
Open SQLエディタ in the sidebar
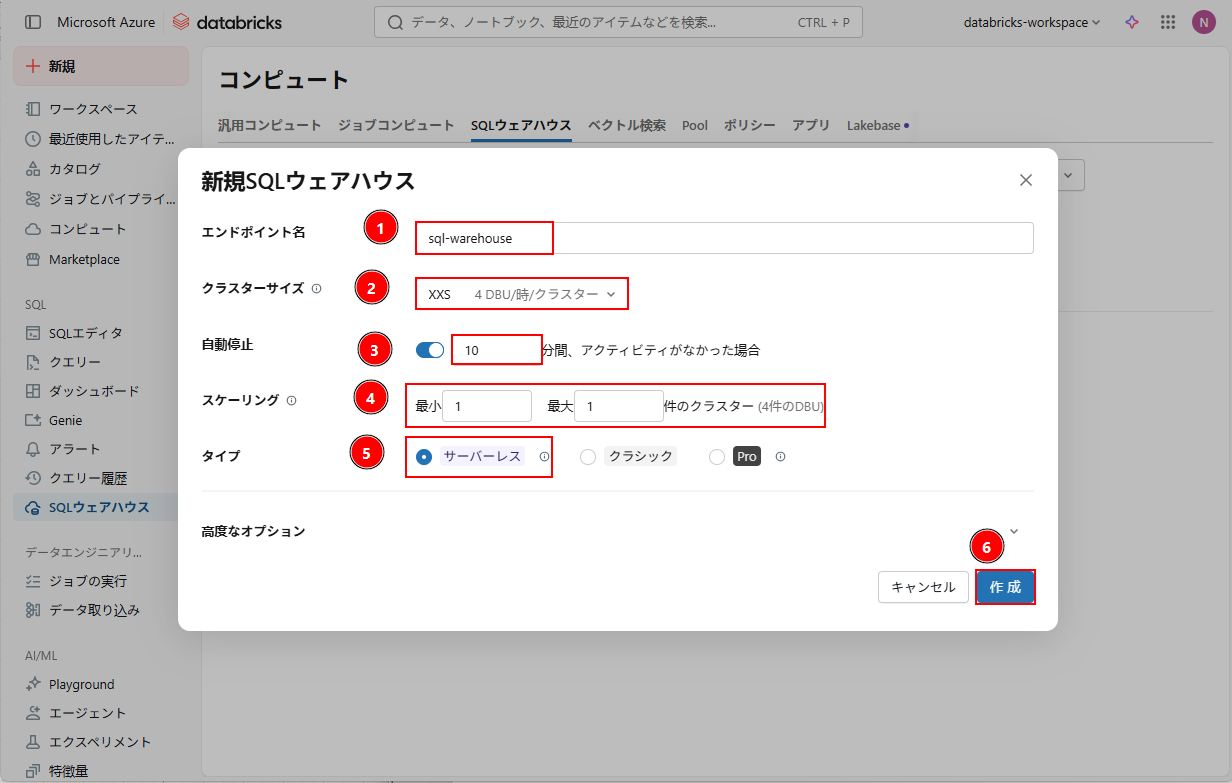coord(86,333)
